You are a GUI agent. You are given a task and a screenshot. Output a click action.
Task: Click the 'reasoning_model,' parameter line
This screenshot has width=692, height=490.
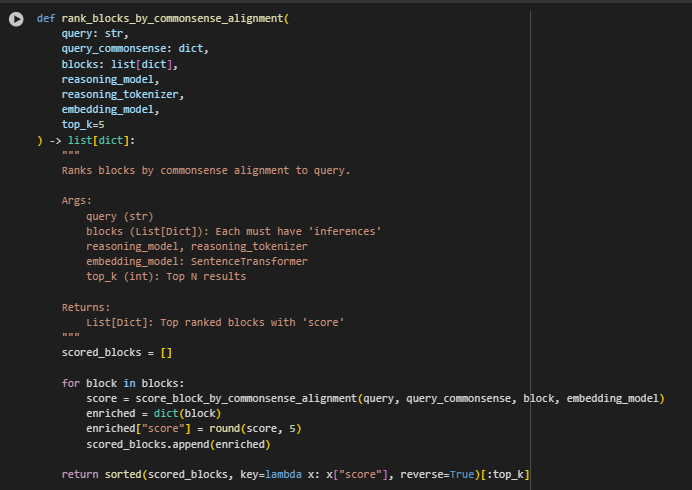pyautogui.click(x=110, y=79)
